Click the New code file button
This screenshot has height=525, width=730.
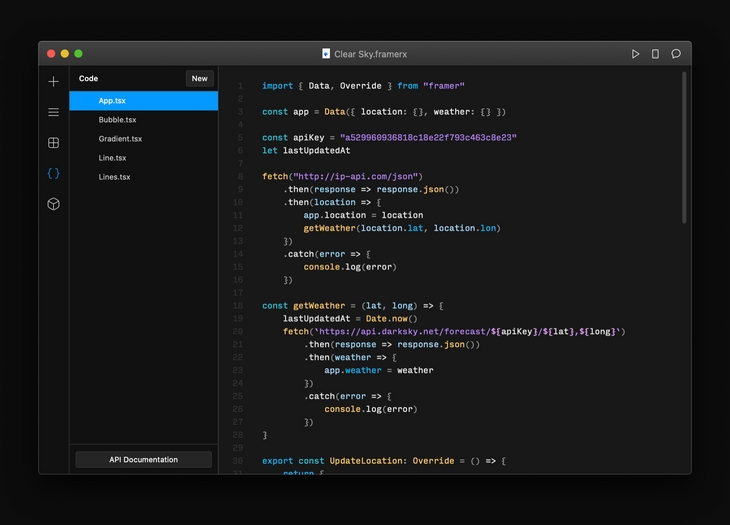[199, 78]
